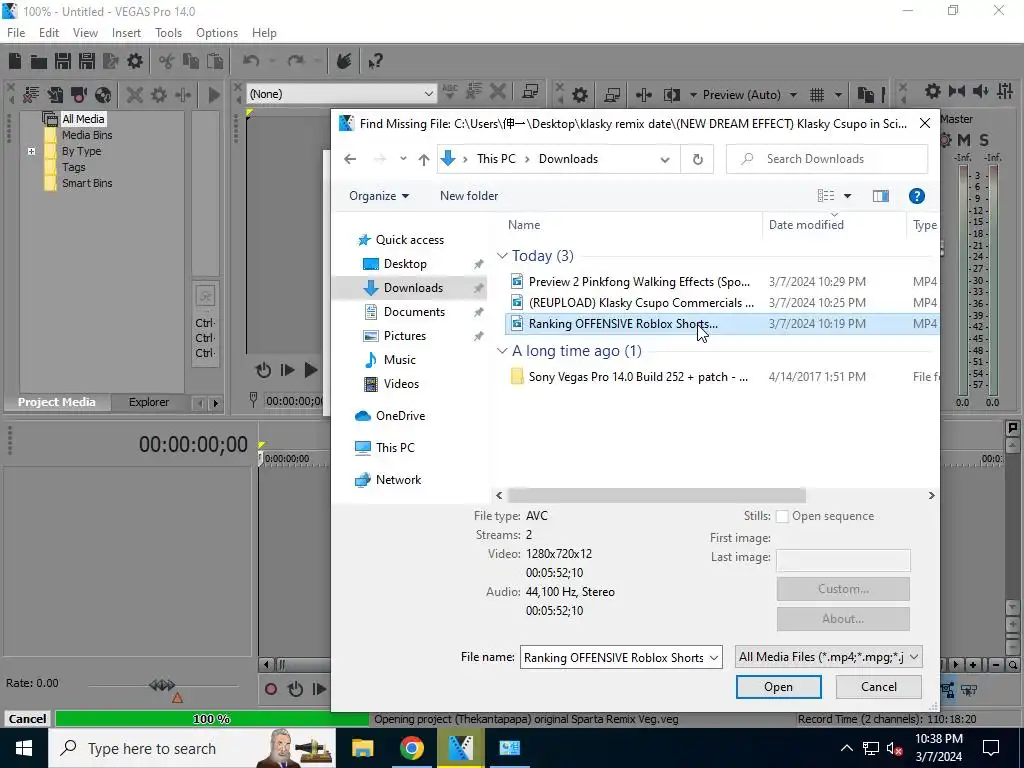1024x768 pixels.
Task: Click the Search Downloads input field
Action: tap(827, 159)
